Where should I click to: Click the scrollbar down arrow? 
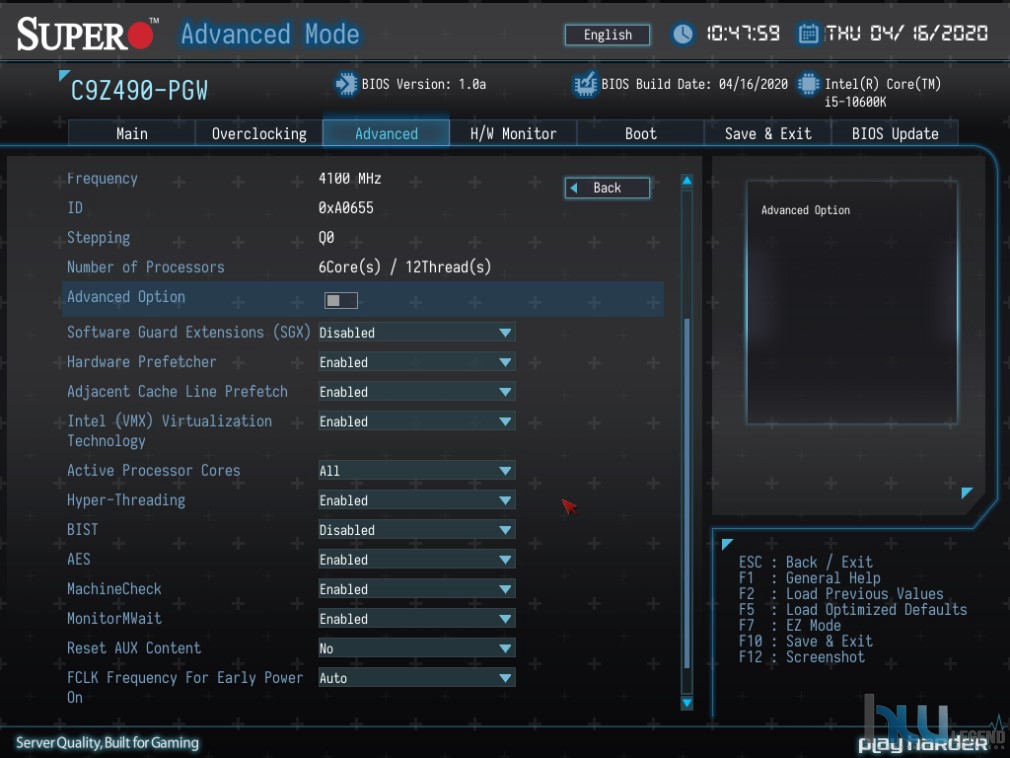687,703
